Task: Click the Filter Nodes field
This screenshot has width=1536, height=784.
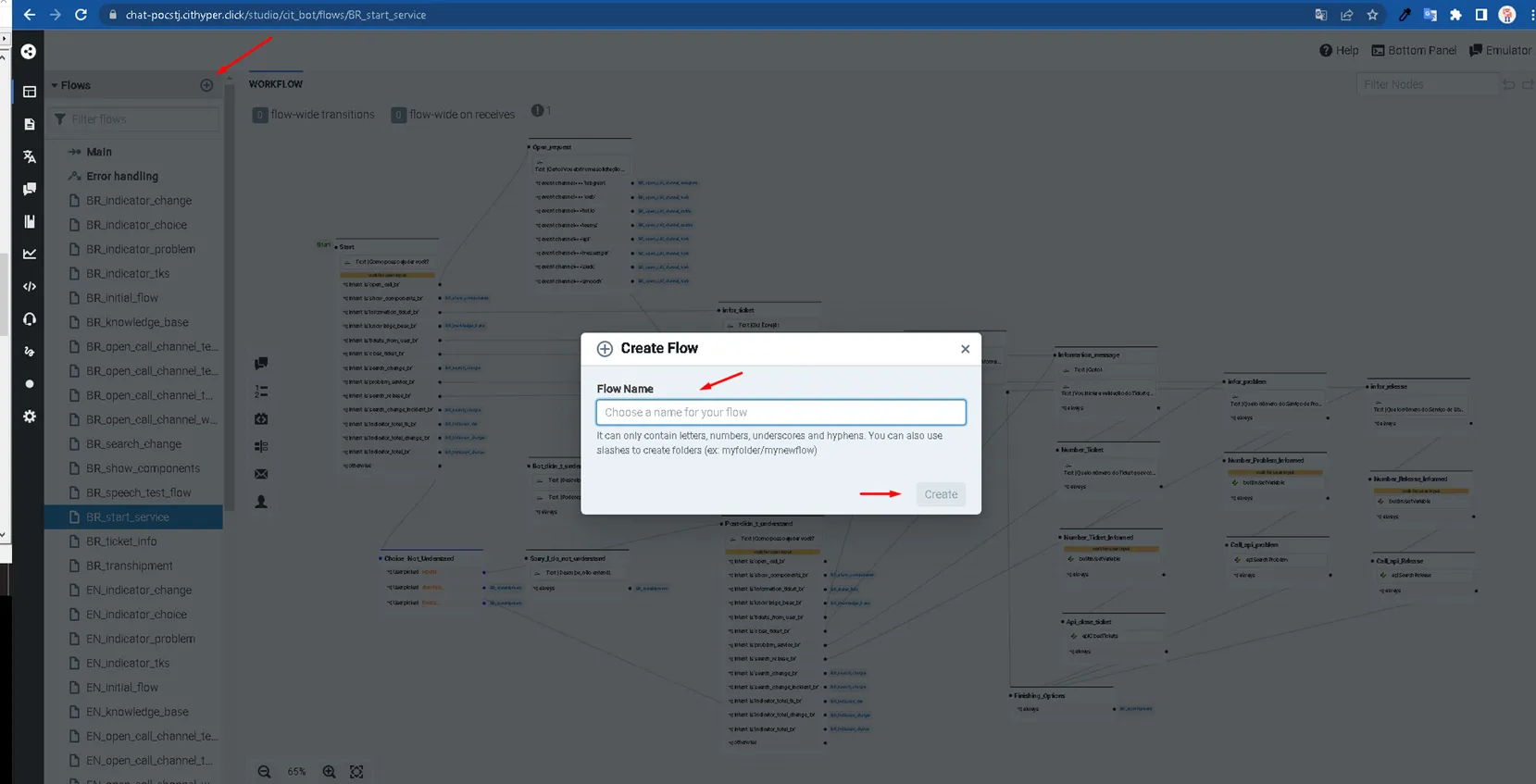Action: [1427, 84]
